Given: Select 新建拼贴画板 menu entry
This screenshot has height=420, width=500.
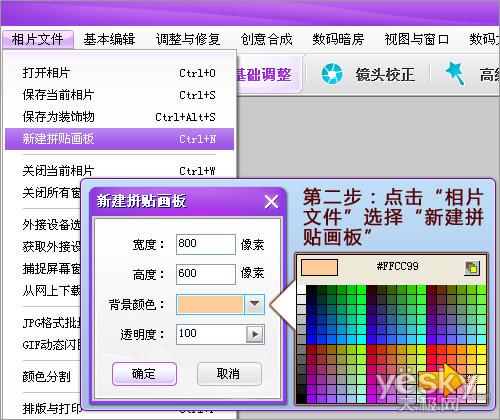Looking at the screenshot, I should [x=119, y=139].
